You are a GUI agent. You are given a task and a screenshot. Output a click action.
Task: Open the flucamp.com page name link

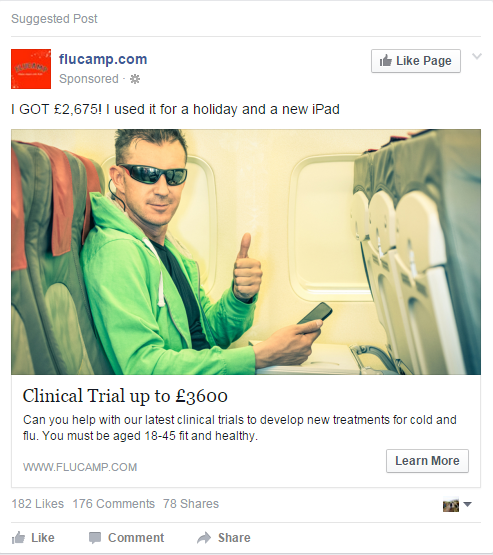[x=103, y=59]
